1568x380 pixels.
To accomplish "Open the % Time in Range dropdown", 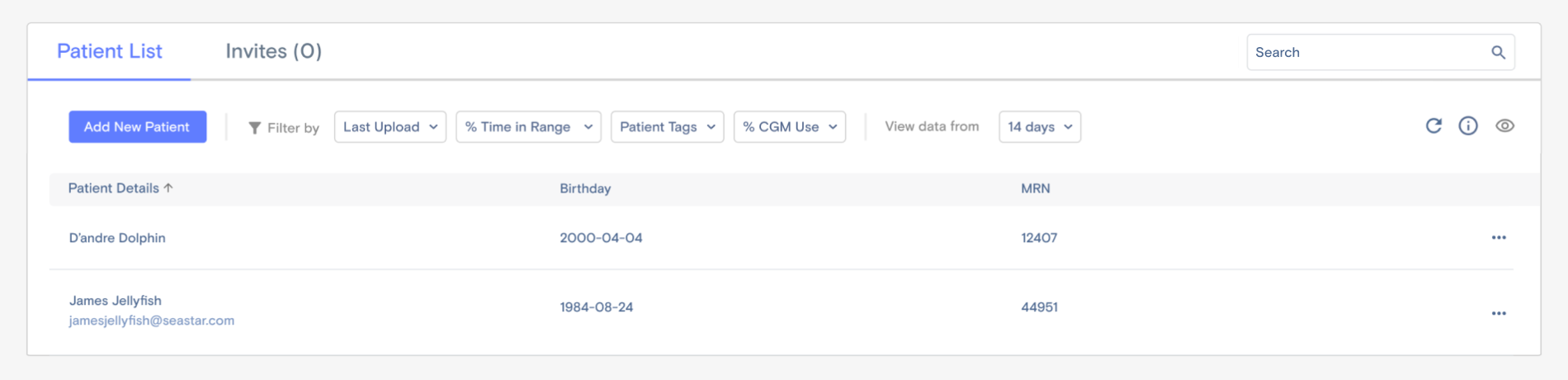I will (x=528, y=127).
